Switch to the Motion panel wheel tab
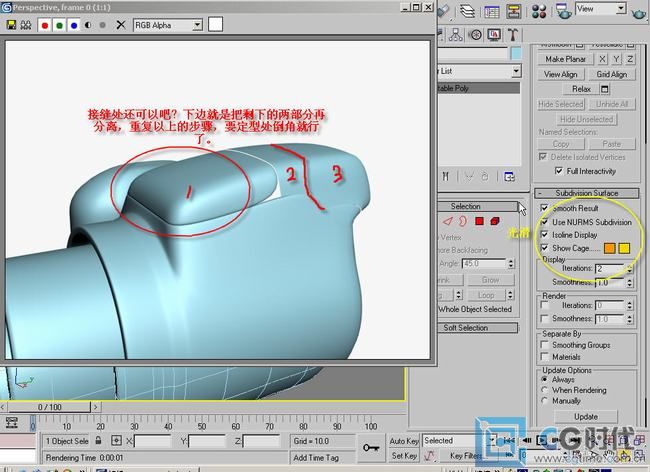 (475, 35)
